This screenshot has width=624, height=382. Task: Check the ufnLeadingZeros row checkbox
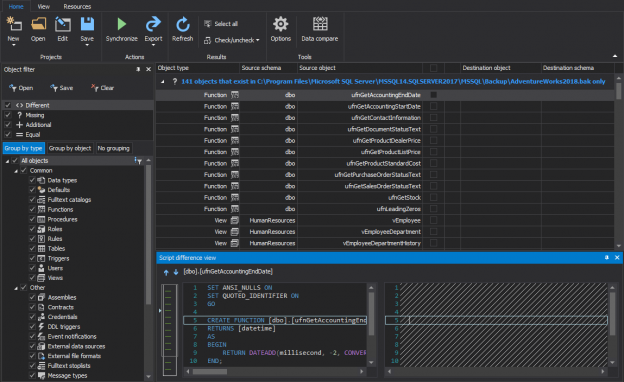pos(434,209)
